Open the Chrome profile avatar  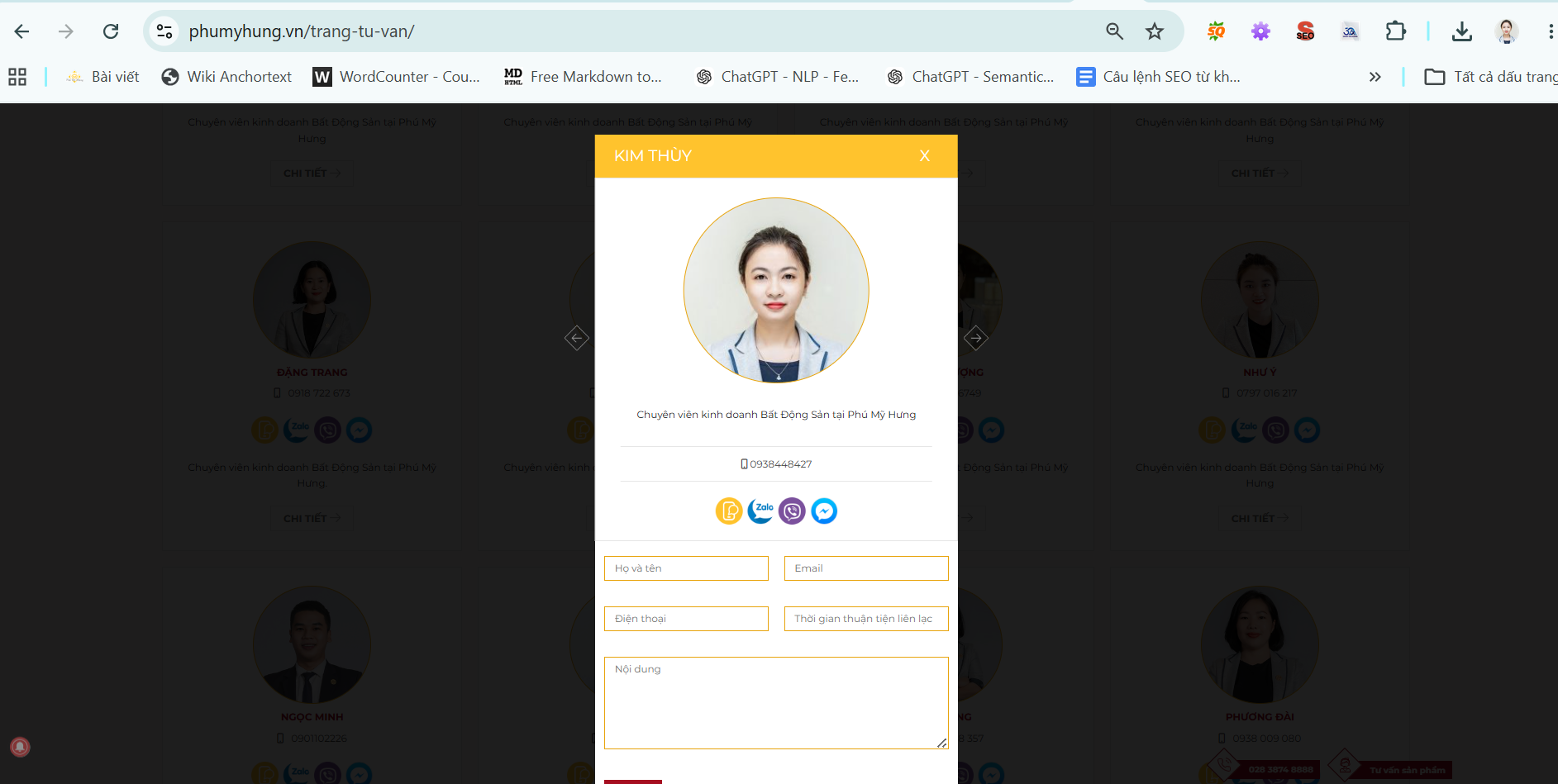click(1507, 31)
